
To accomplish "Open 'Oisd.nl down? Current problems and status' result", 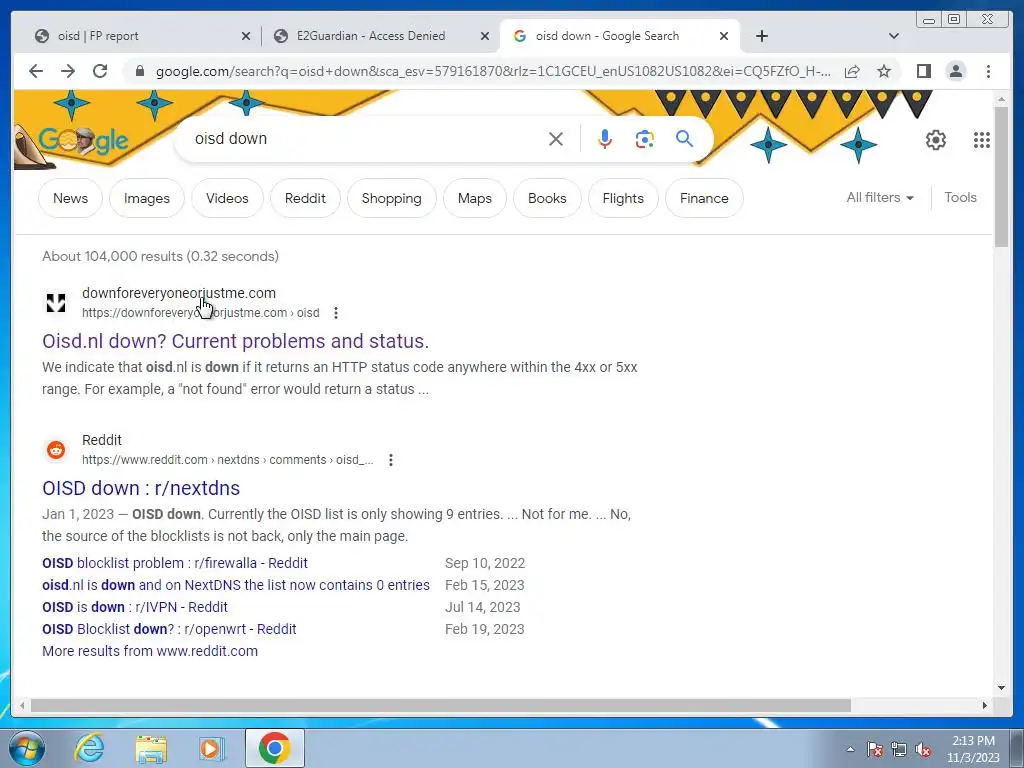I will [x=236, y=341].
